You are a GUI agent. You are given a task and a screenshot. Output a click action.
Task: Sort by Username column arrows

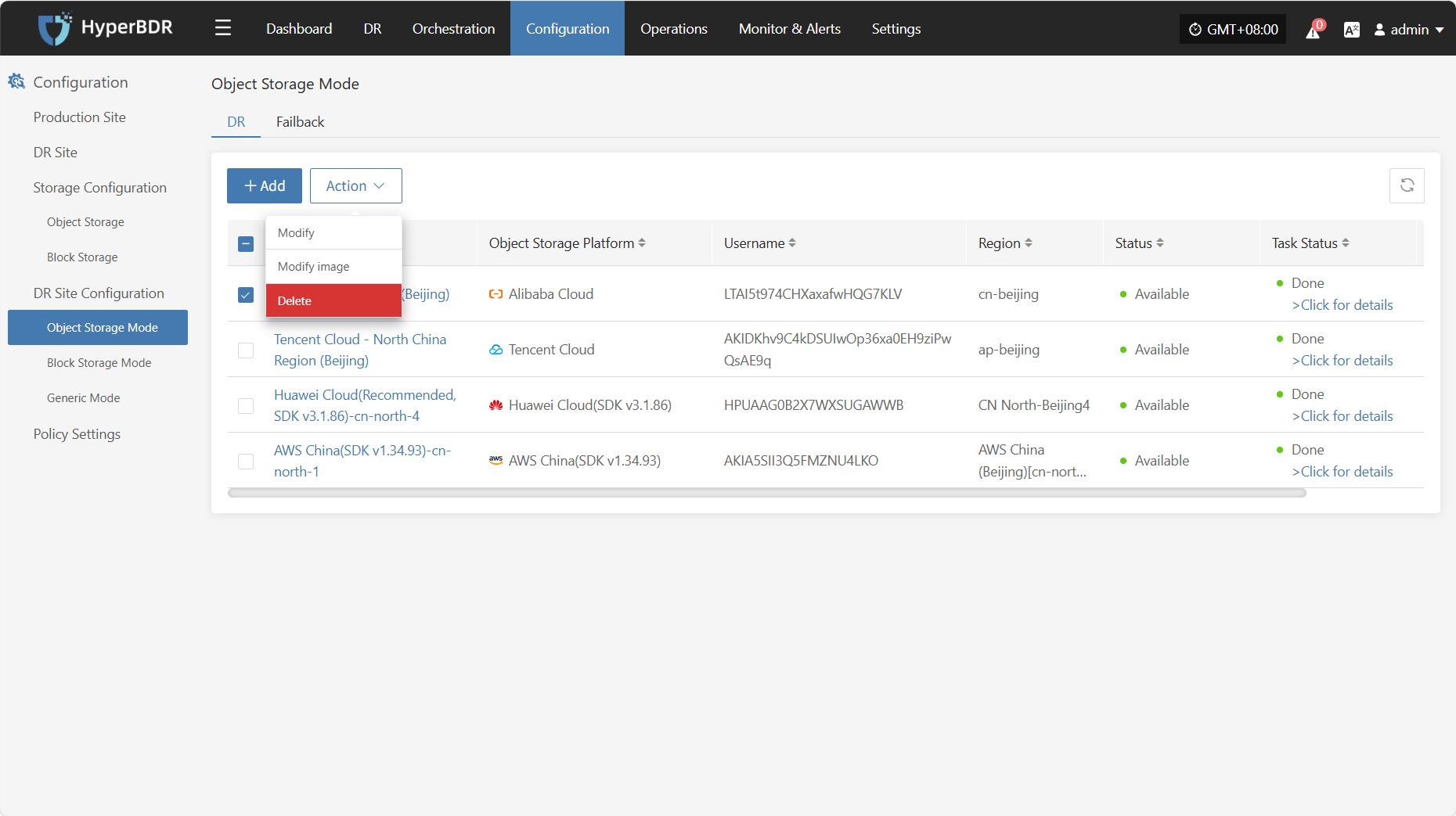[792, 243]
